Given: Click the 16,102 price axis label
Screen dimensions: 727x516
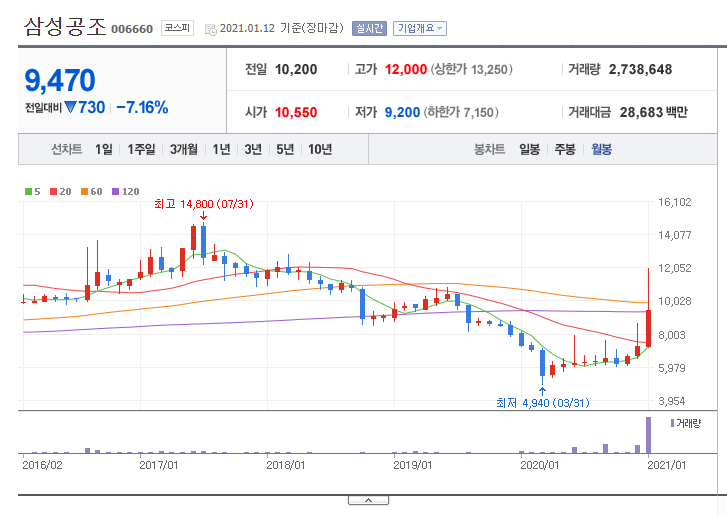Looking at the screenshot, I should pyautogui.click(x=675, y=202).
